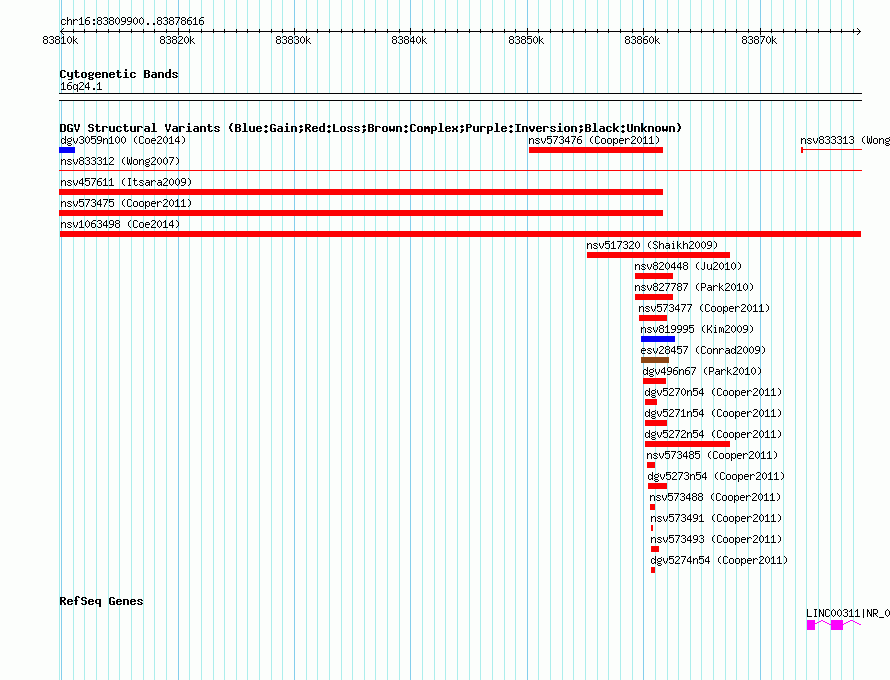Click the 83820k ruler position
Screen dimensions: 890x680
tap(177, 40)
